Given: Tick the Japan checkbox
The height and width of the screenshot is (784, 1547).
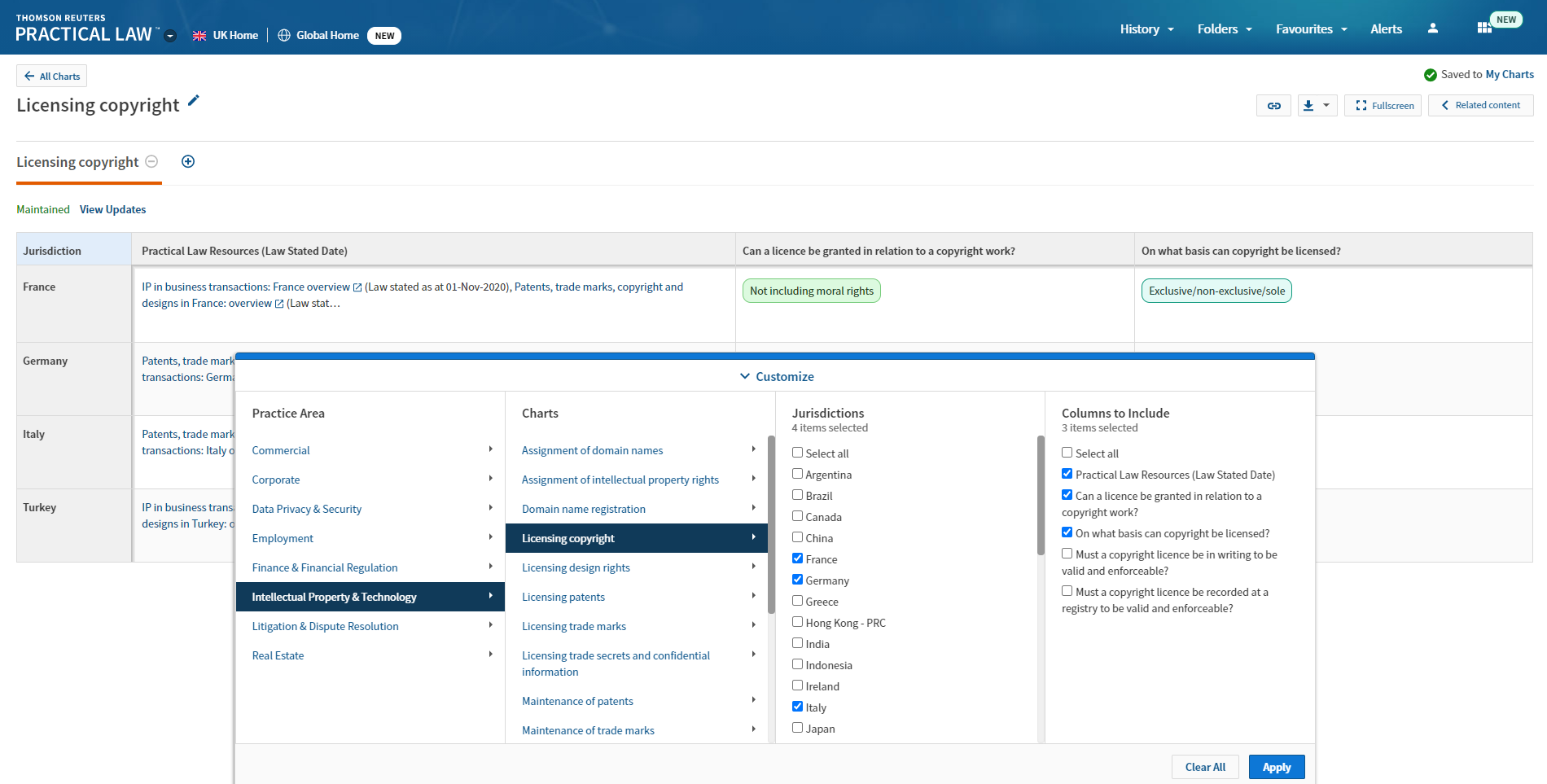Looking at the screenshot, I should [797, 728].
